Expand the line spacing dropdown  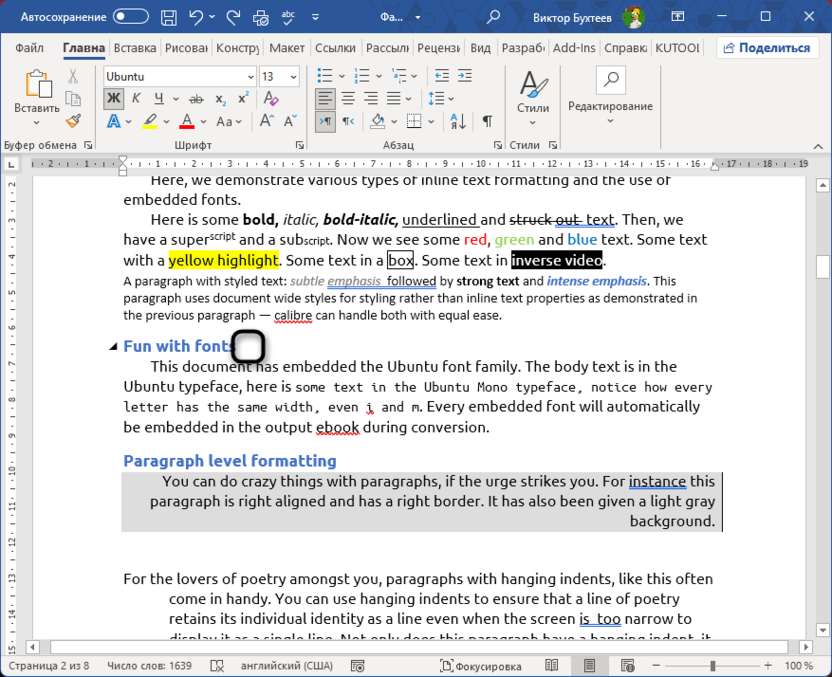click(449, 98)
